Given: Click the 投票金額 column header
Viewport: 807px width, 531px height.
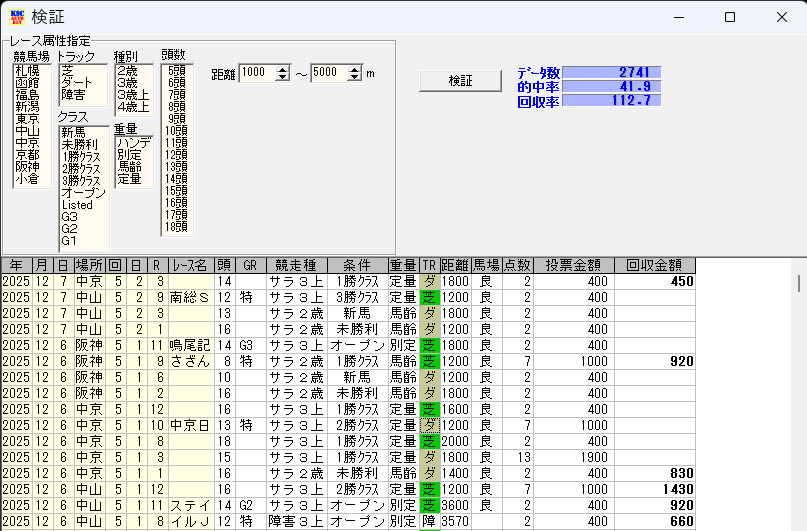Looking at the screenshot, I should 573,266.
